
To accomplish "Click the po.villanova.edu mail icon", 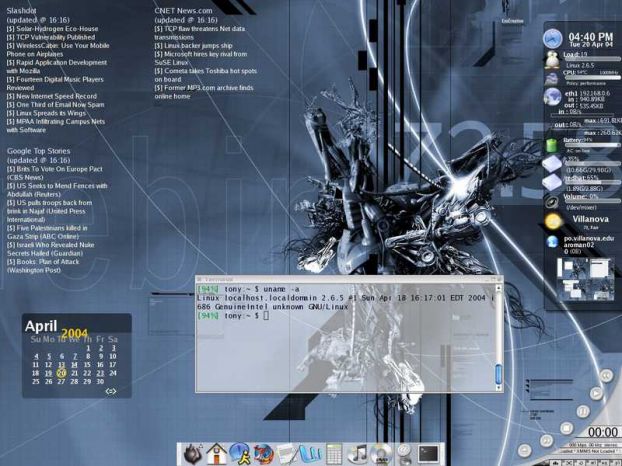I will pyautogui.click(x=552, y=241).
